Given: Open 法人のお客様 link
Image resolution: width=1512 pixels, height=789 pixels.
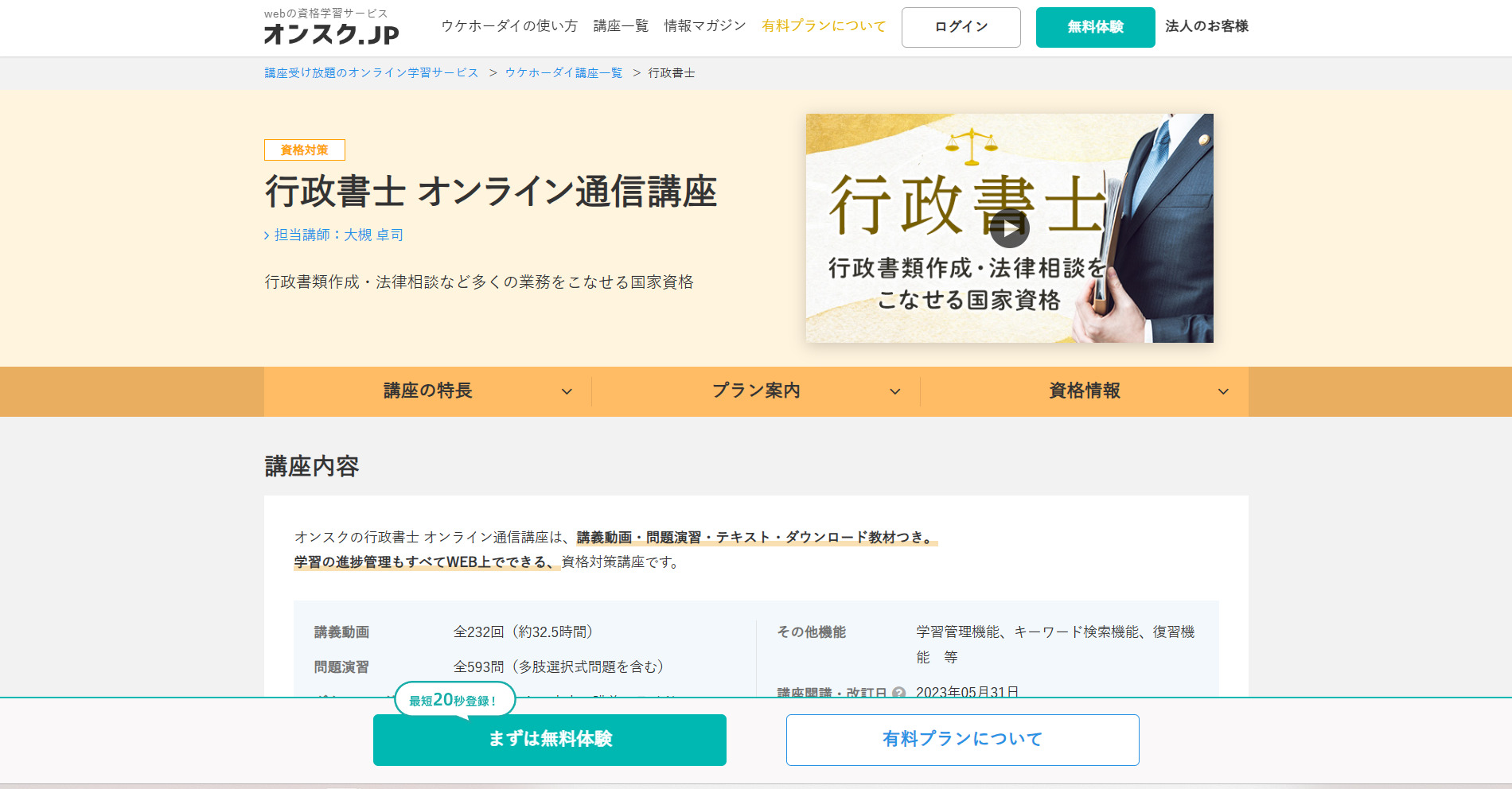Looking at the screenshot, I should (1206, 26).
